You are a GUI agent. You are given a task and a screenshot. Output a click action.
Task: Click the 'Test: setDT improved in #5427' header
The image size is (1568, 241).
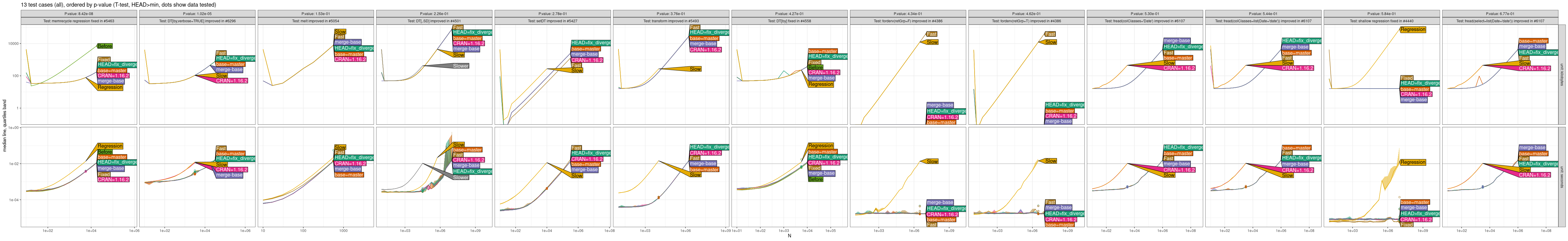(x=552, y=21)
